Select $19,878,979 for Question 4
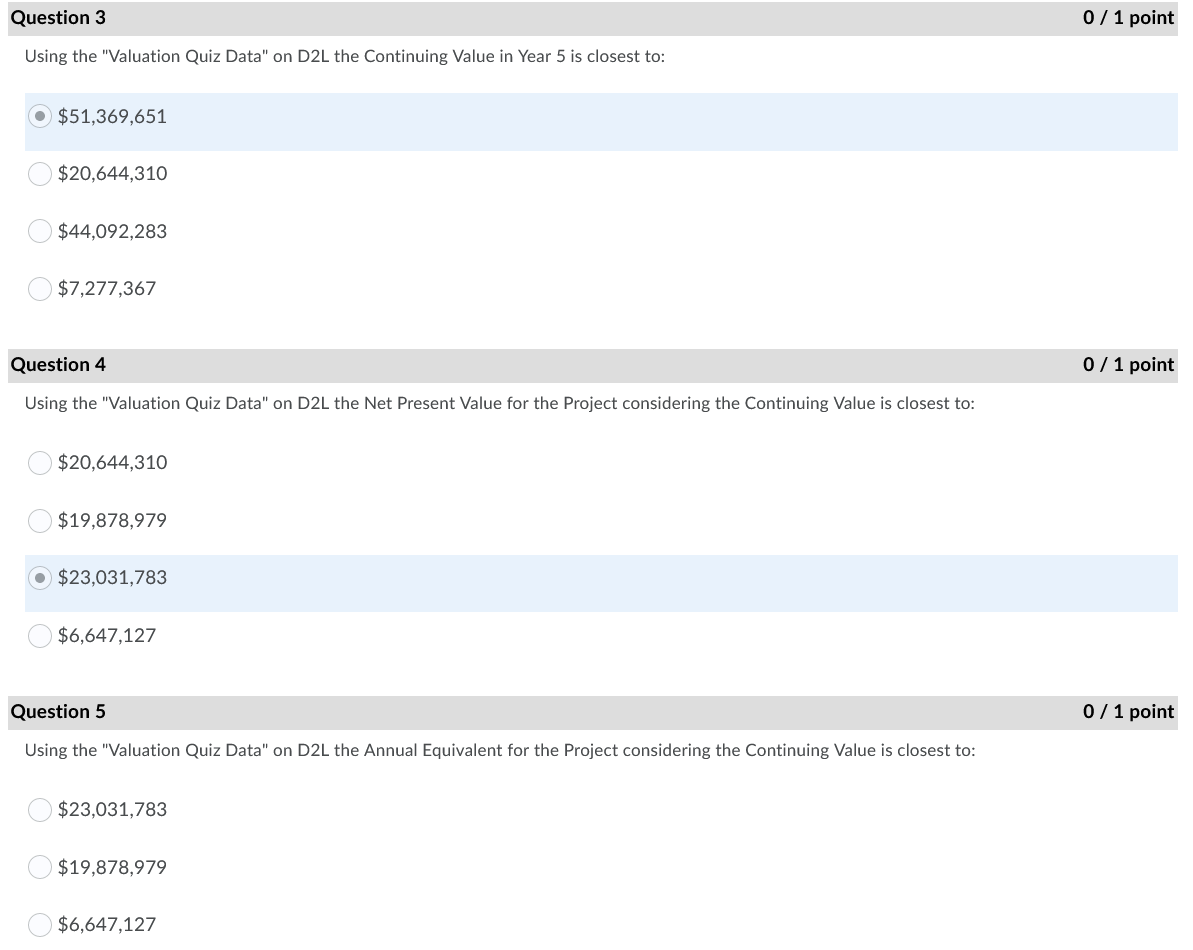Screen dimensions: 1193x950 point(40,520)
